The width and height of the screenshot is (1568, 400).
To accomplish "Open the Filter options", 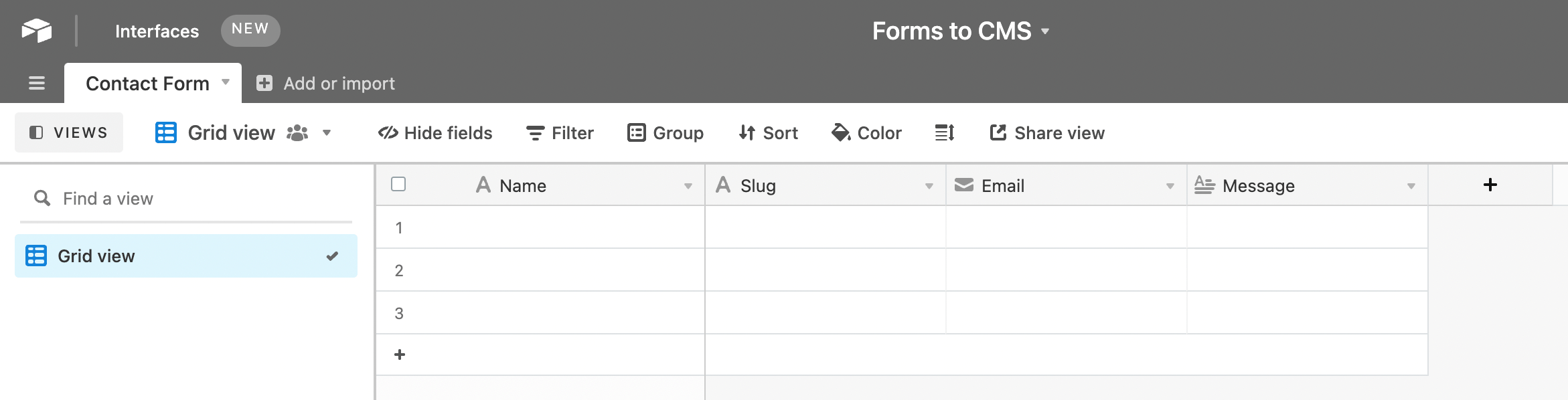I will (560, 133).
